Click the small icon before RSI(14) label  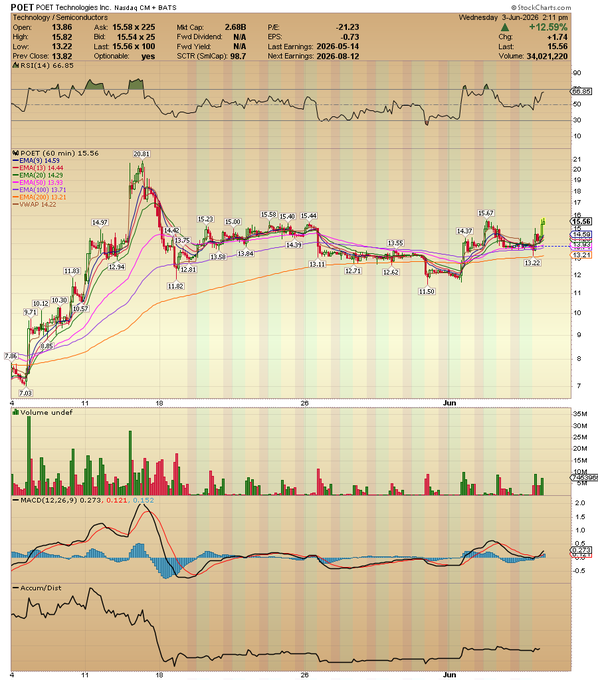click(16, 65)
